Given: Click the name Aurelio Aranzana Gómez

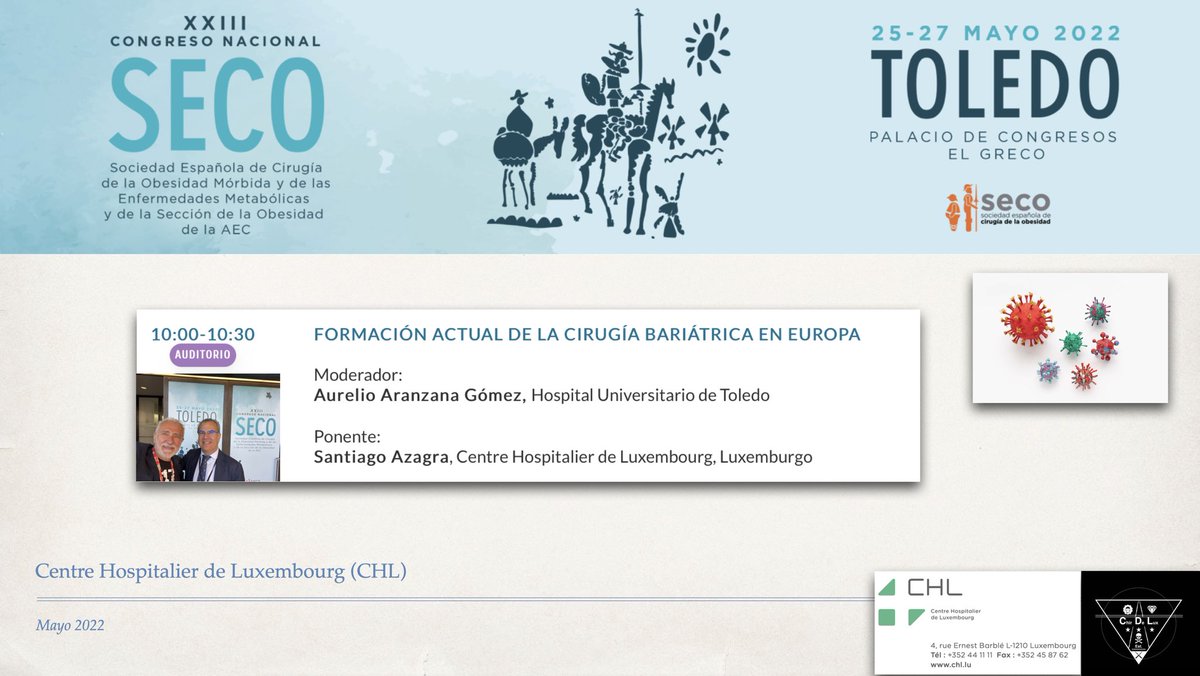Looking at the screenshot, I should 419,395.
